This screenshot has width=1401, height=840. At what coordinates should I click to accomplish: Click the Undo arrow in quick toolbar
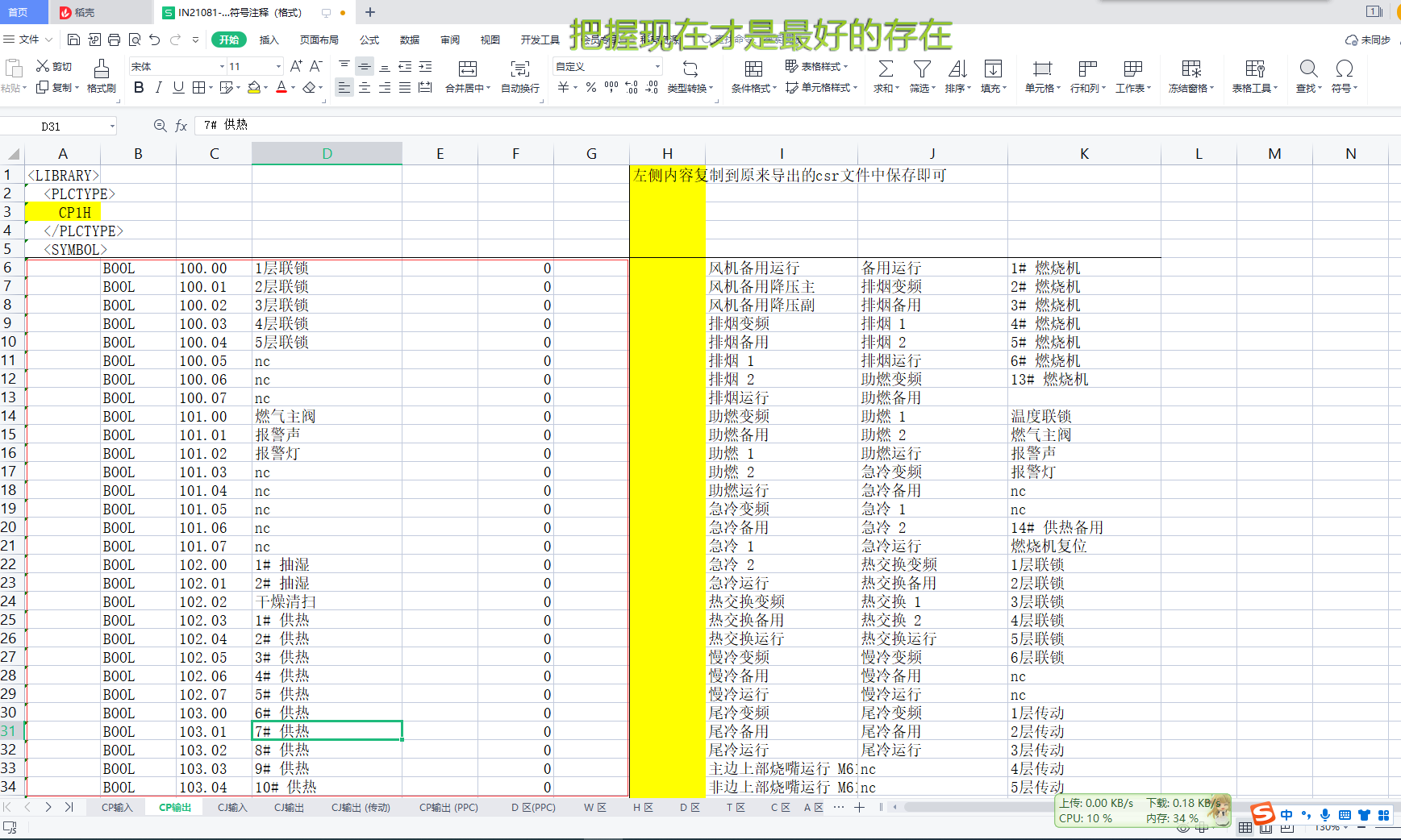(155, 40)
